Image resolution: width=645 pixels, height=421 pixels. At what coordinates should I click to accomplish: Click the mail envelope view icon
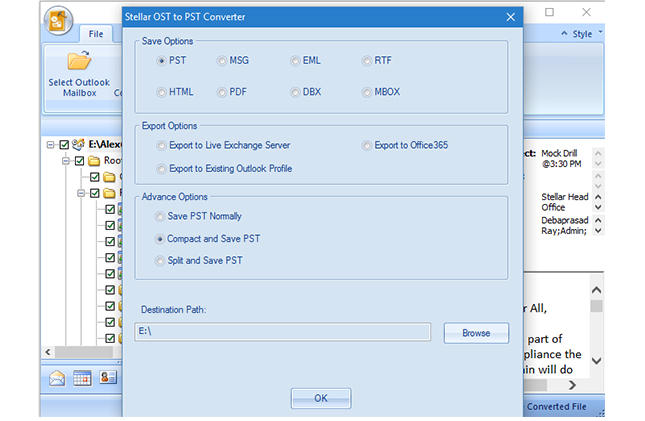coord(57,378)
